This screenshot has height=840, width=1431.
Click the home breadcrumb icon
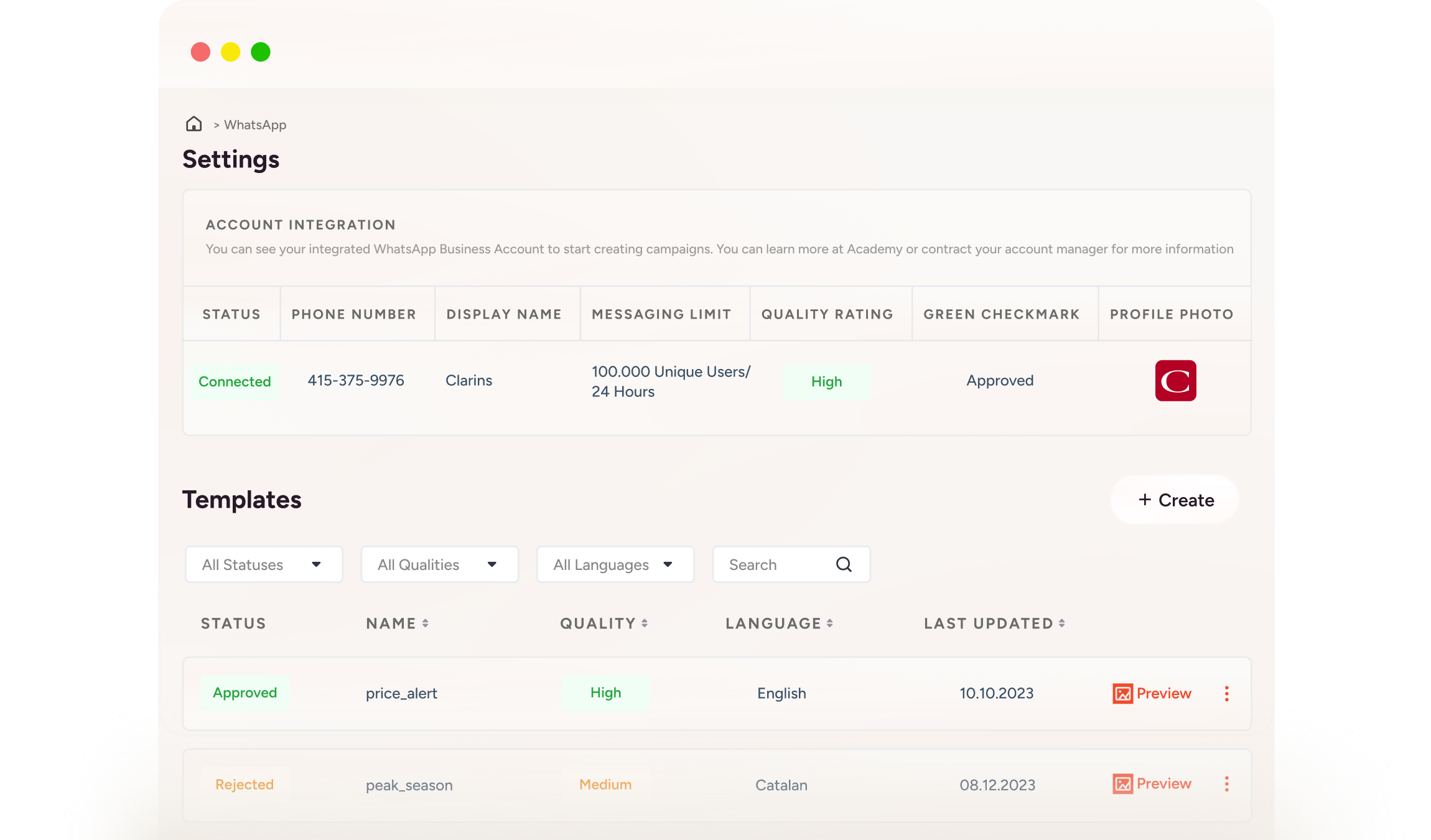click(193, 124)
